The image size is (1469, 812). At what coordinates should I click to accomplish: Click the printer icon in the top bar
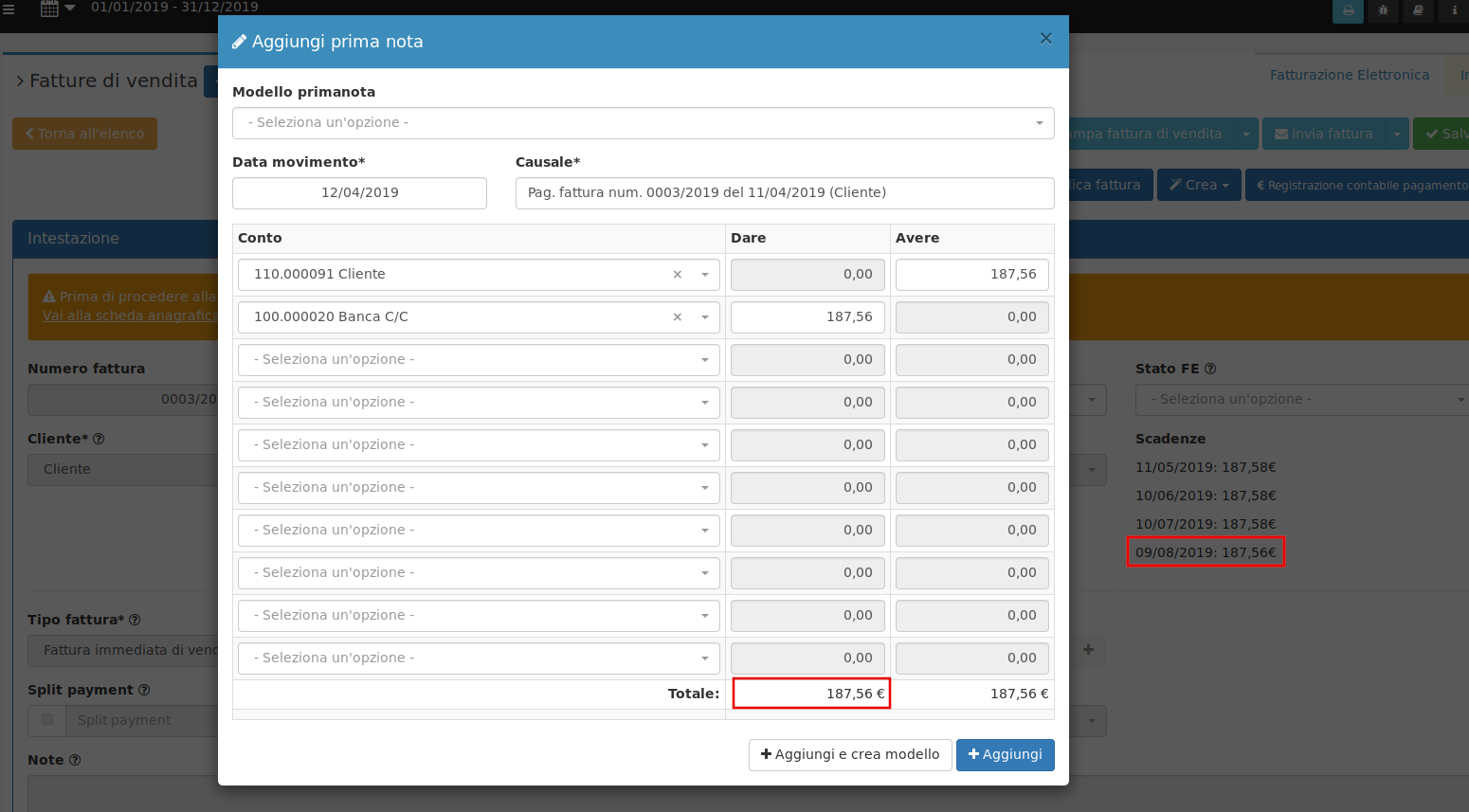1347,11
